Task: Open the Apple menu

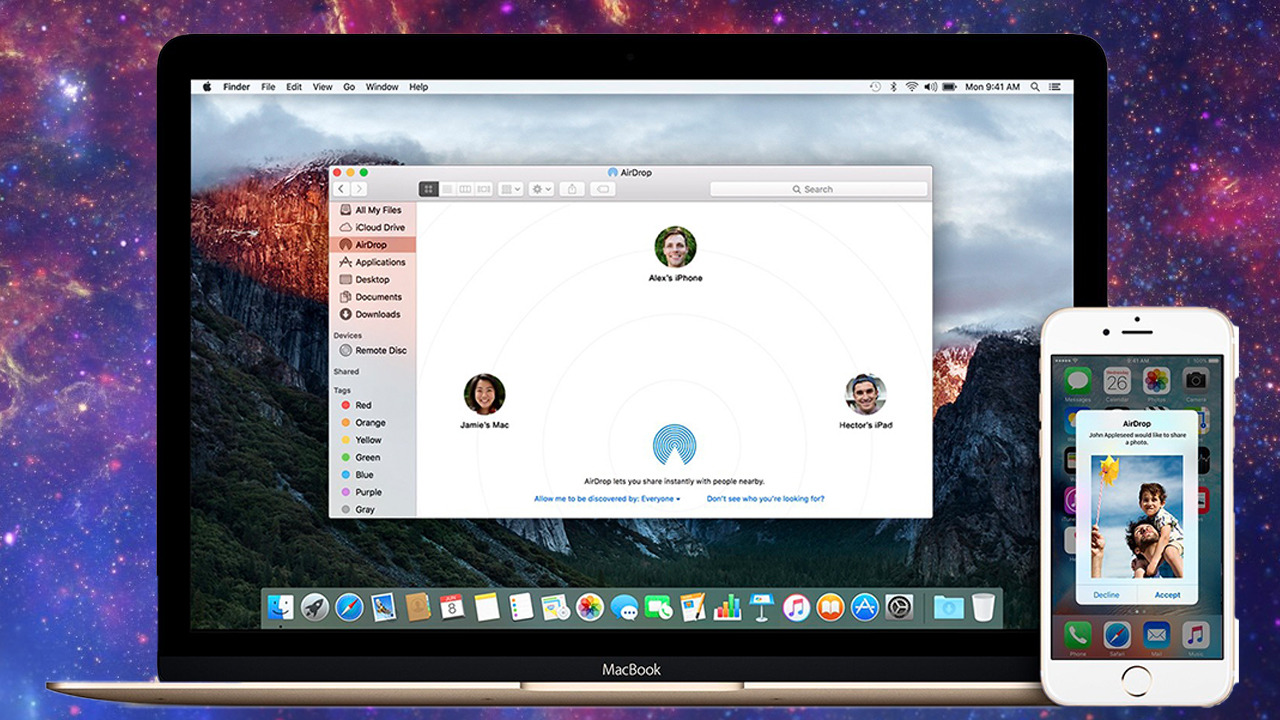Action: tap(208, 87)
